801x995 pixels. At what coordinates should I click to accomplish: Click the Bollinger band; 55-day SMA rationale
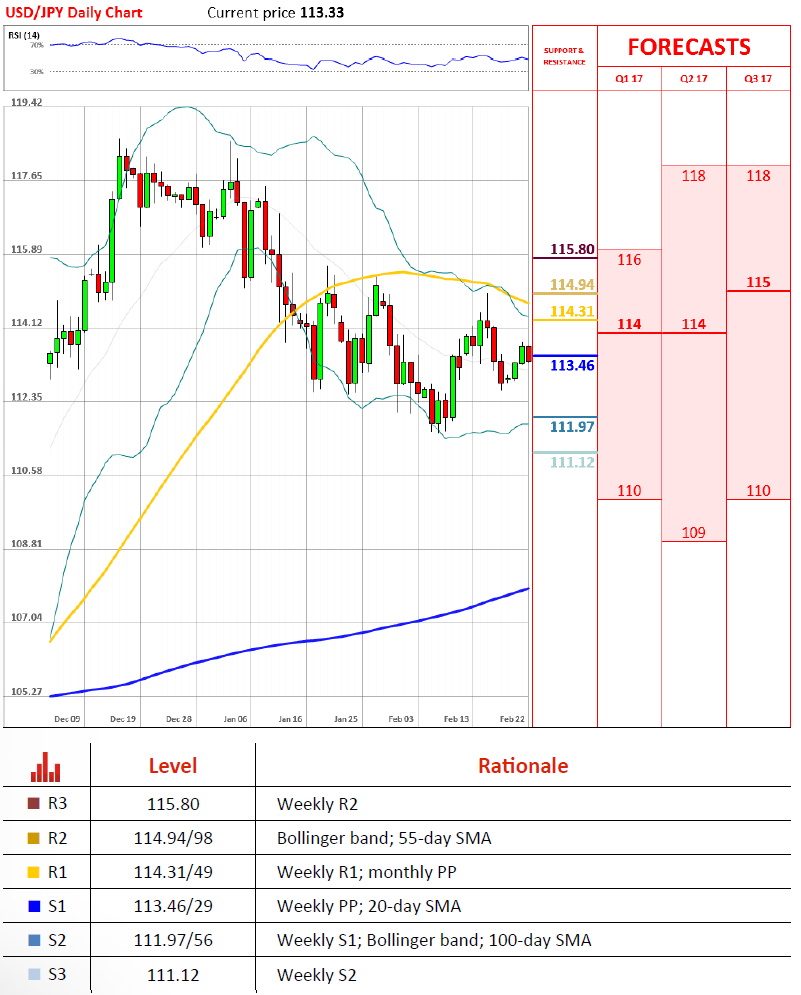click(x=384, y=838)
